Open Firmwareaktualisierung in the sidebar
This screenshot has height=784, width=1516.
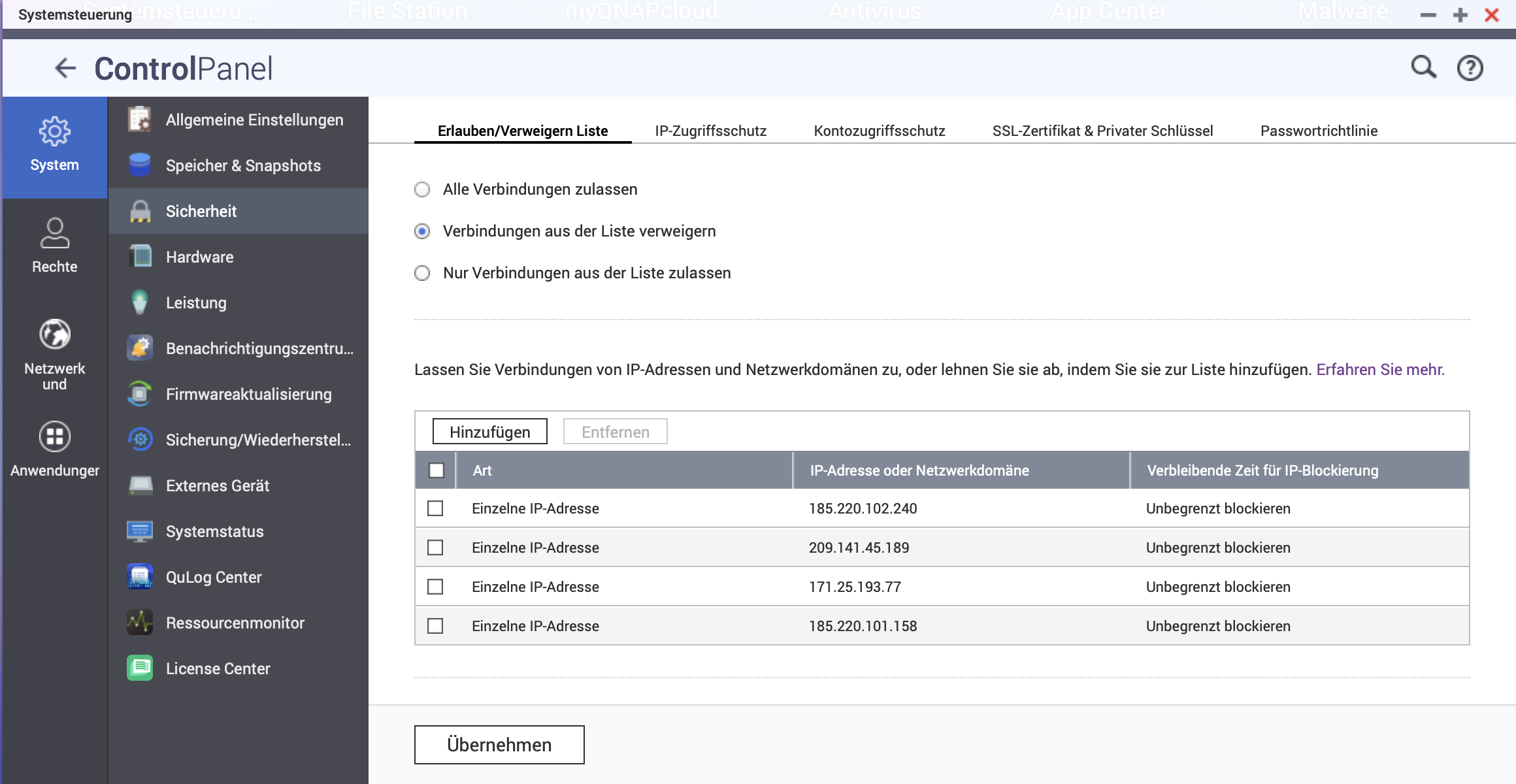[248, 395]
